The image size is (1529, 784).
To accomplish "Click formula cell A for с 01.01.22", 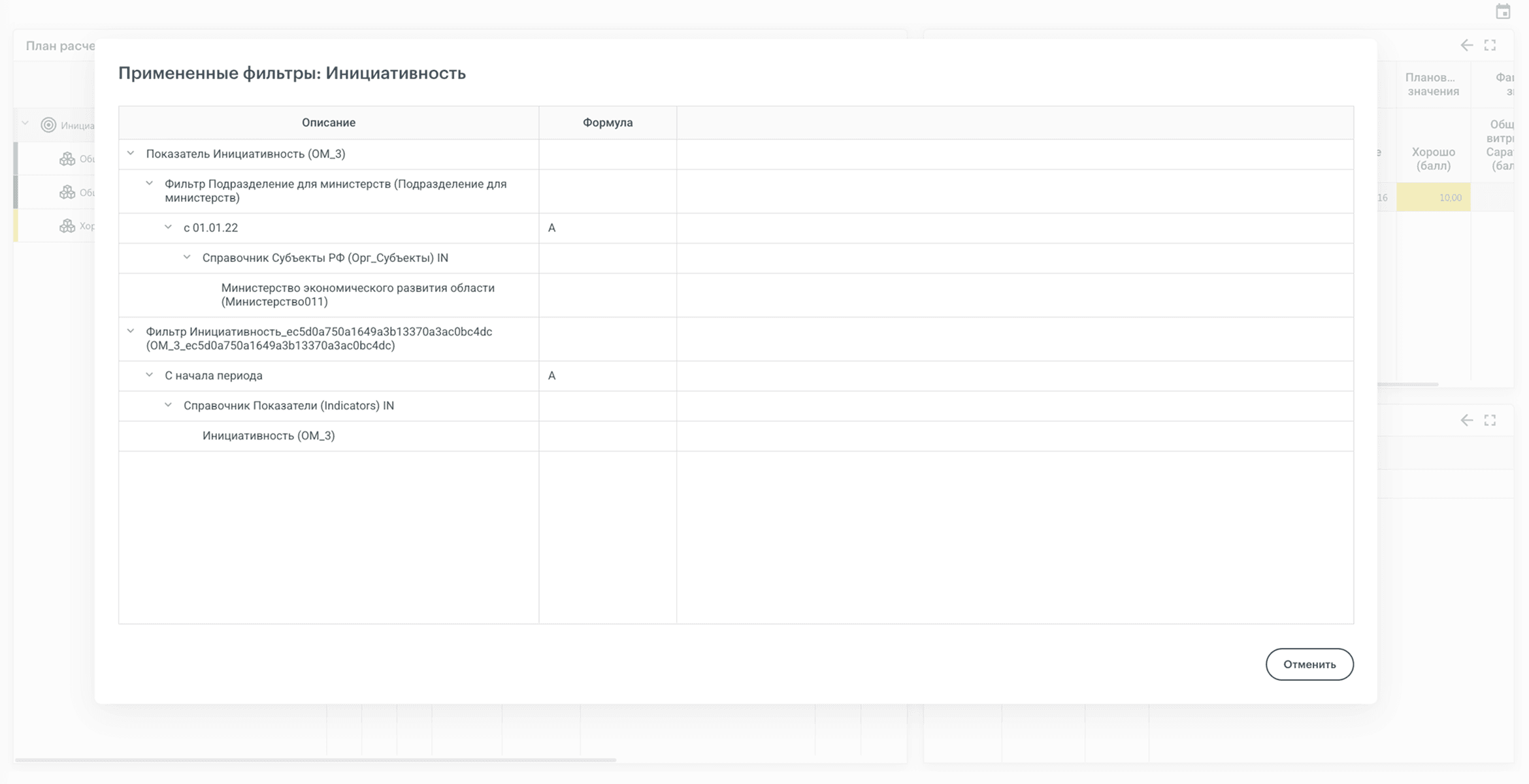I will [x=608, y=228].
